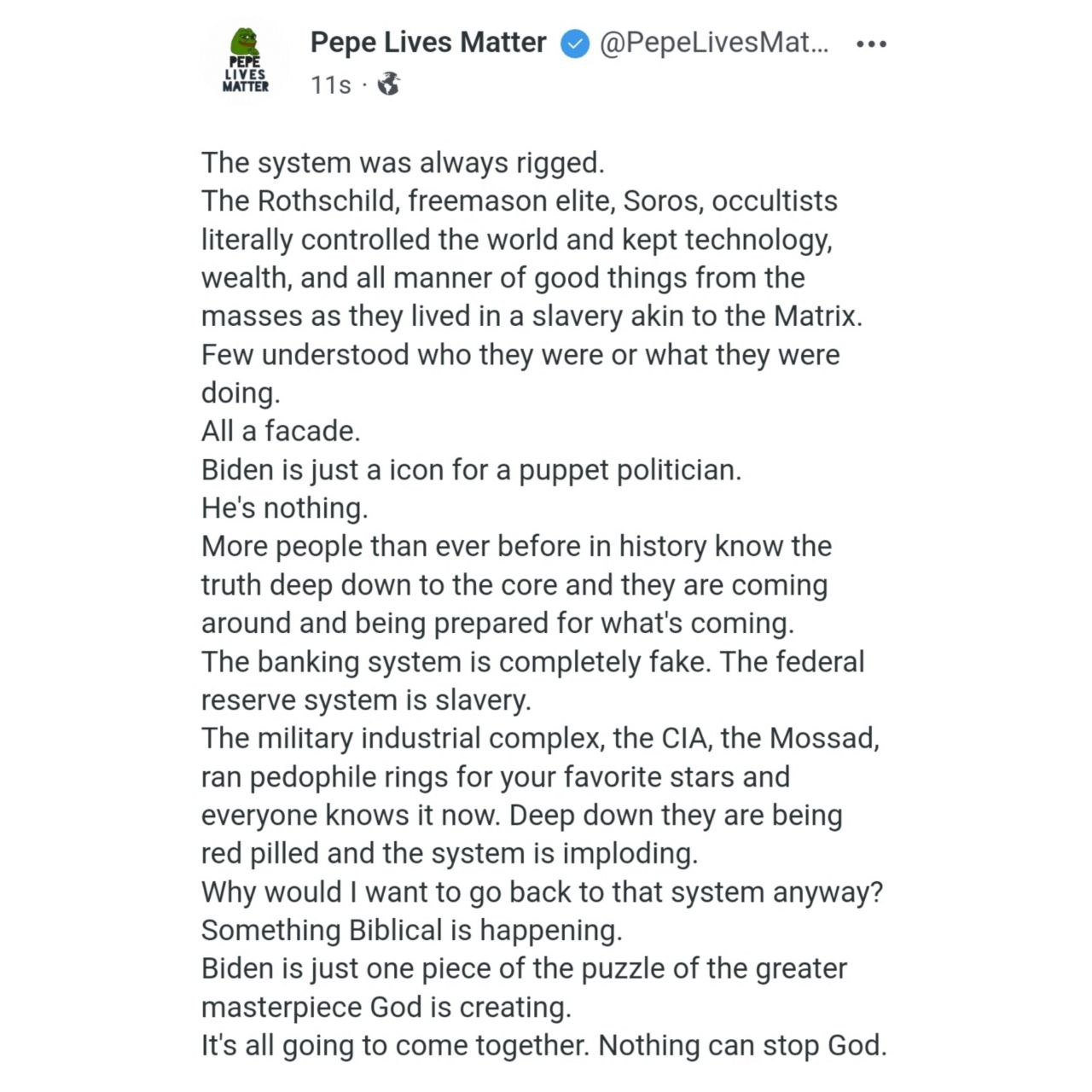Image resolution: width=1092 pixels, height=1092 pixels.
Task: Open the Pepe Lives Matter display name
Action: (428, 43)
